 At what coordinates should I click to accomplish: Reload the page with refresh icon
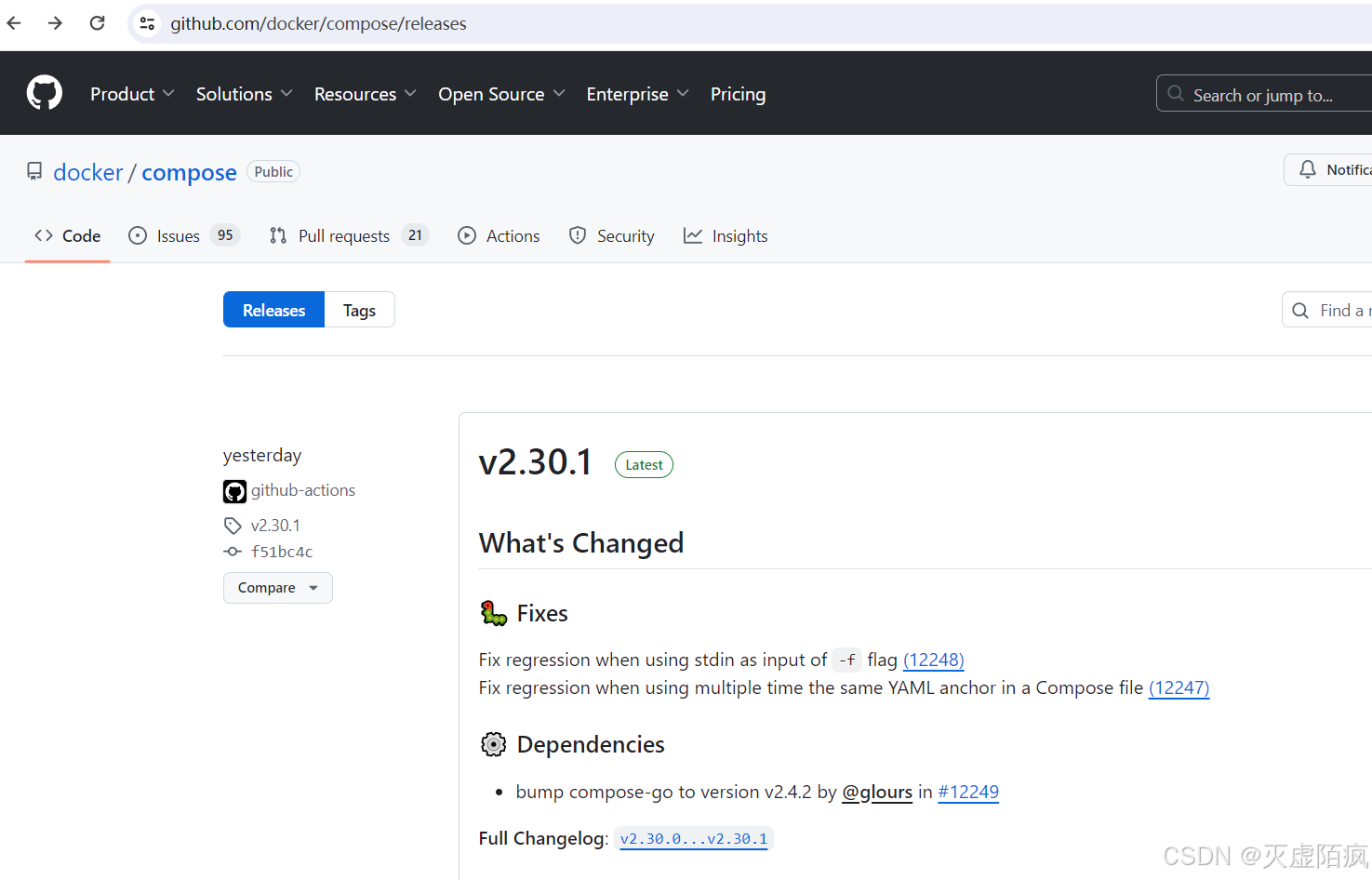click(x=97, y=23)
